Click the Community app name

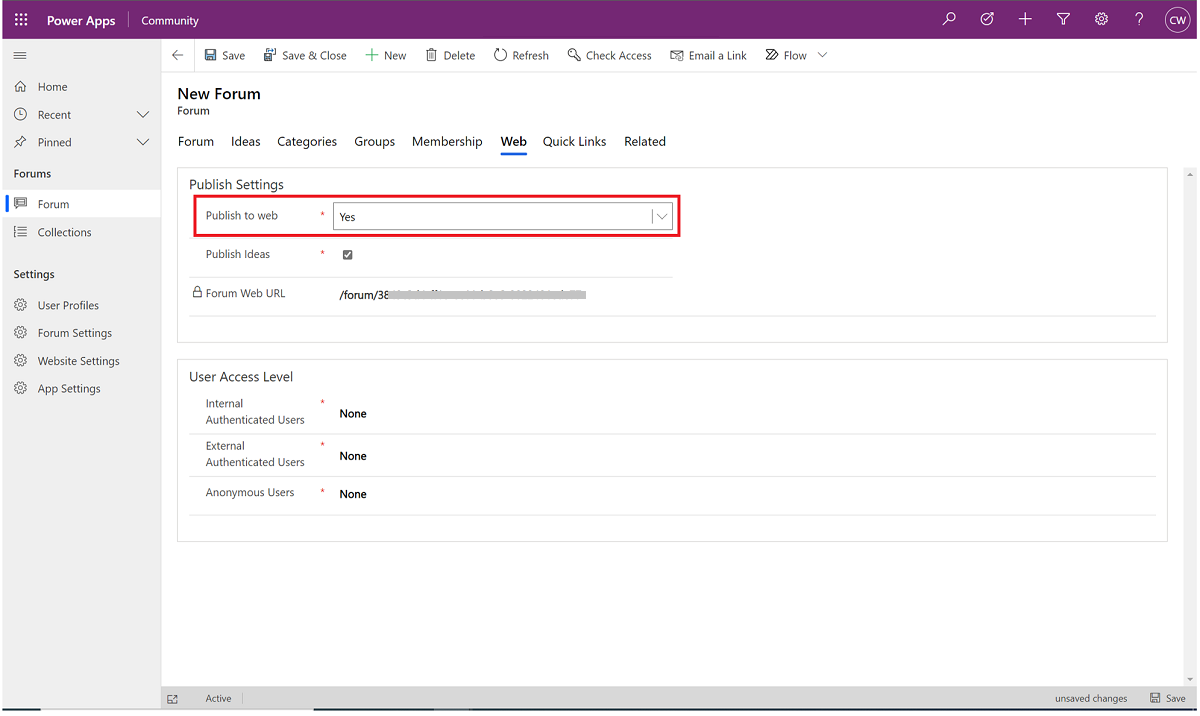pyautogui.click(x=170, y=20)
